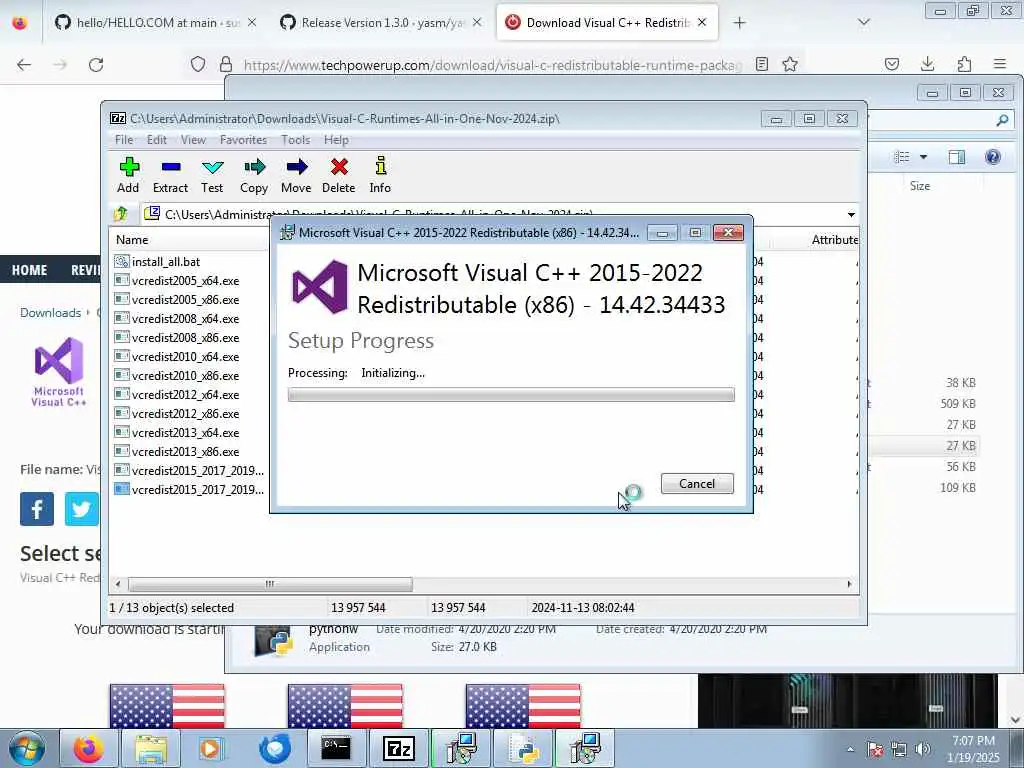Open the Edit menu in 7-Zip
Screen dimensions: 1024x768
(157, 140)
